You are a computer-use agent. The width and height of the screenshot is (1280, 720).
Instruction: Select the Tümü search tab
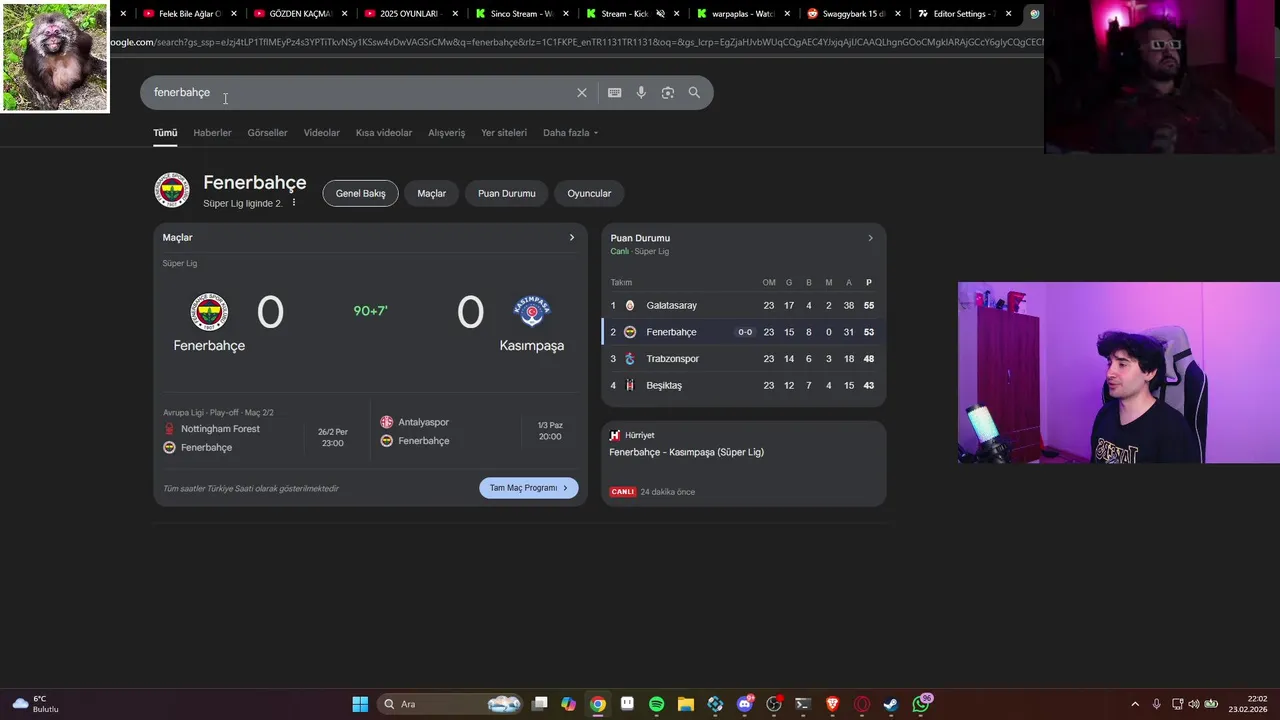click(165, 133)
